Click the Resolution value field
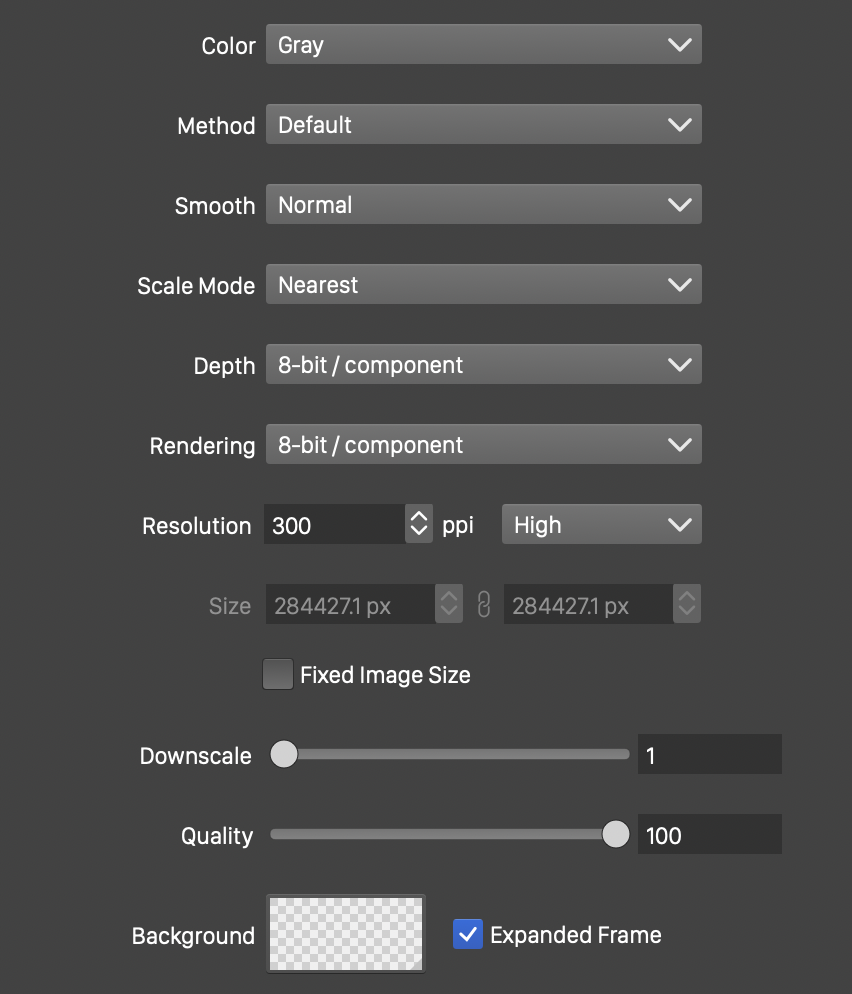This screenshot has width=852, height=994. click(335, 525)
